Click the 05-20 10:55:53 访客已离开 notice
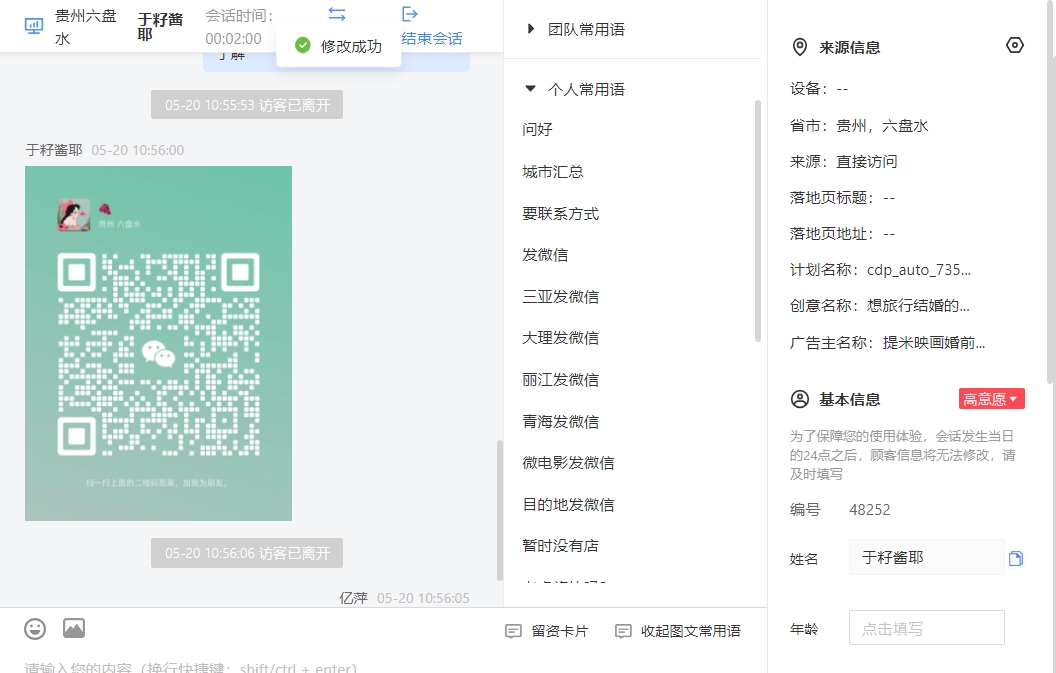1056x673 pixels. (x=247, y=104)
